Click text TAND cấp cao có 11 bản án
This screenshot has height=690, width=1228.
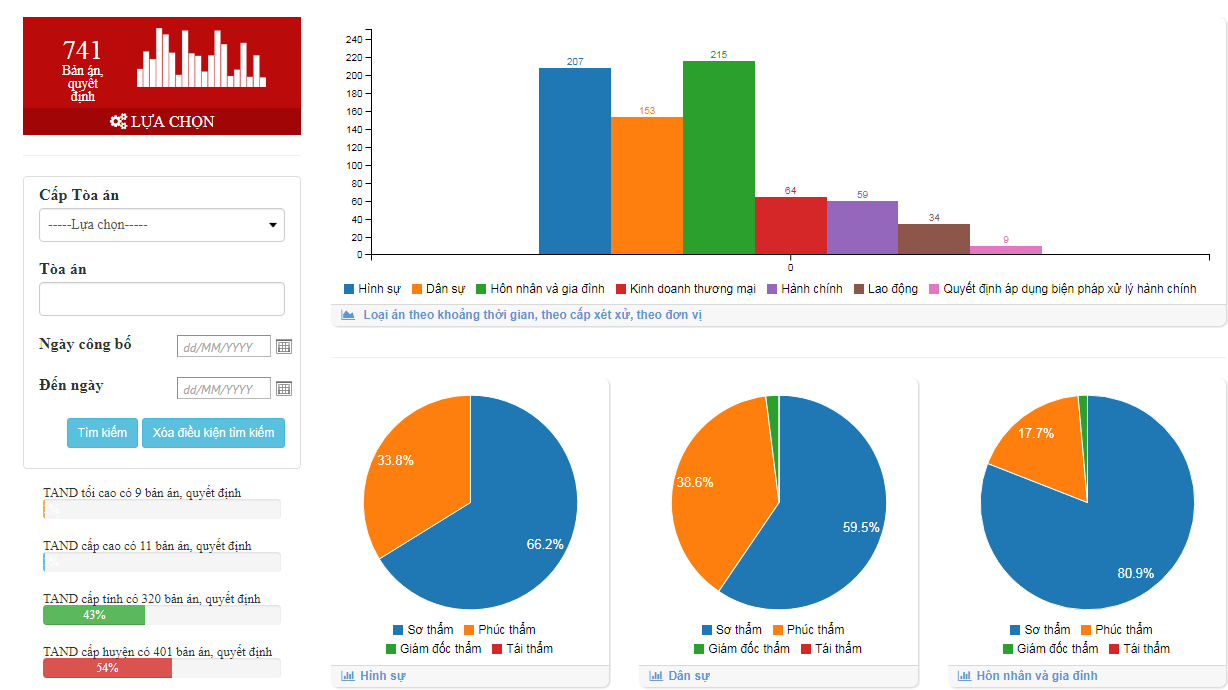coord(147,546)
